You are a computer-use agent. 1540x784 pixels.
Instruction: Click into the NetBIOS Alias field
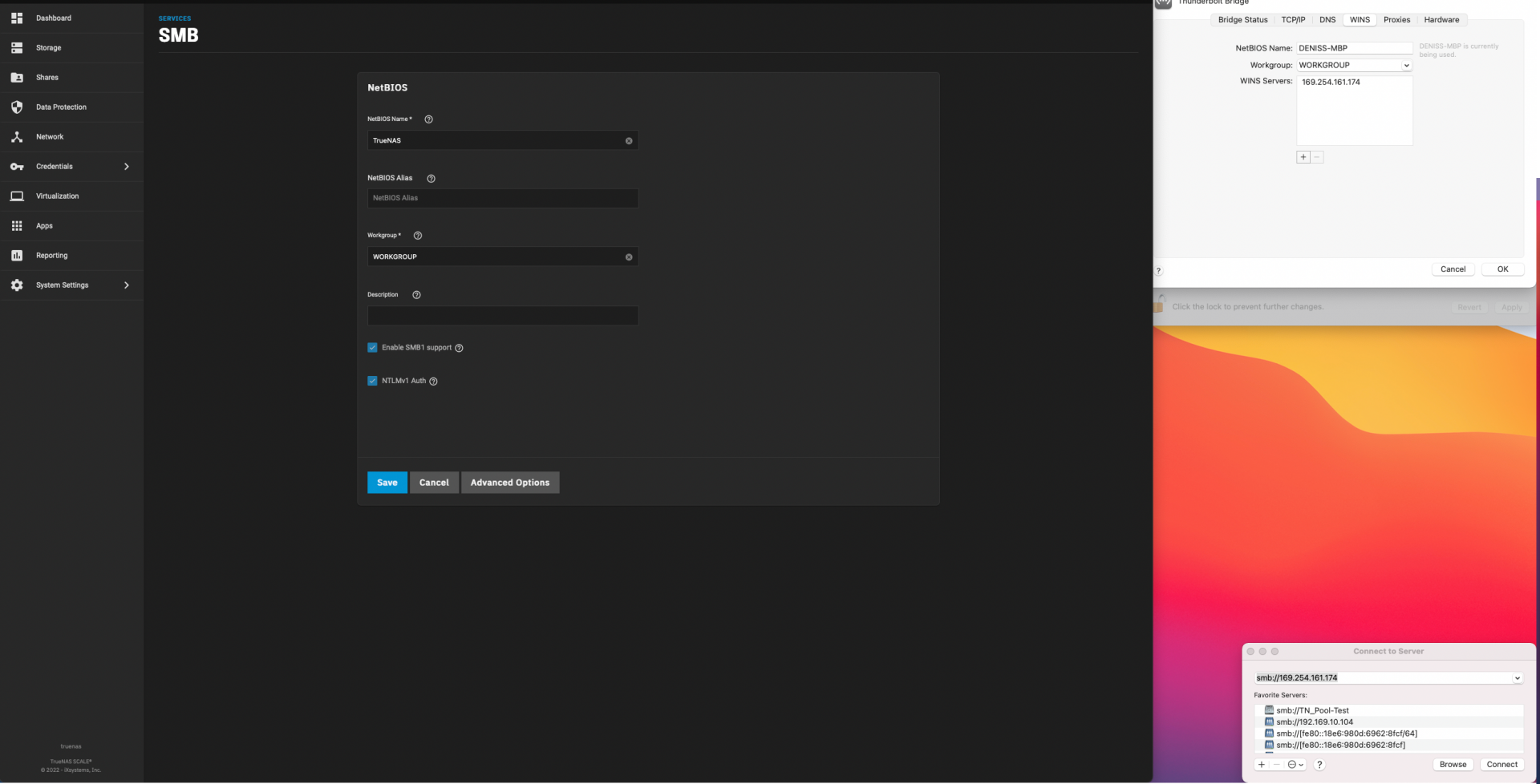502,198
